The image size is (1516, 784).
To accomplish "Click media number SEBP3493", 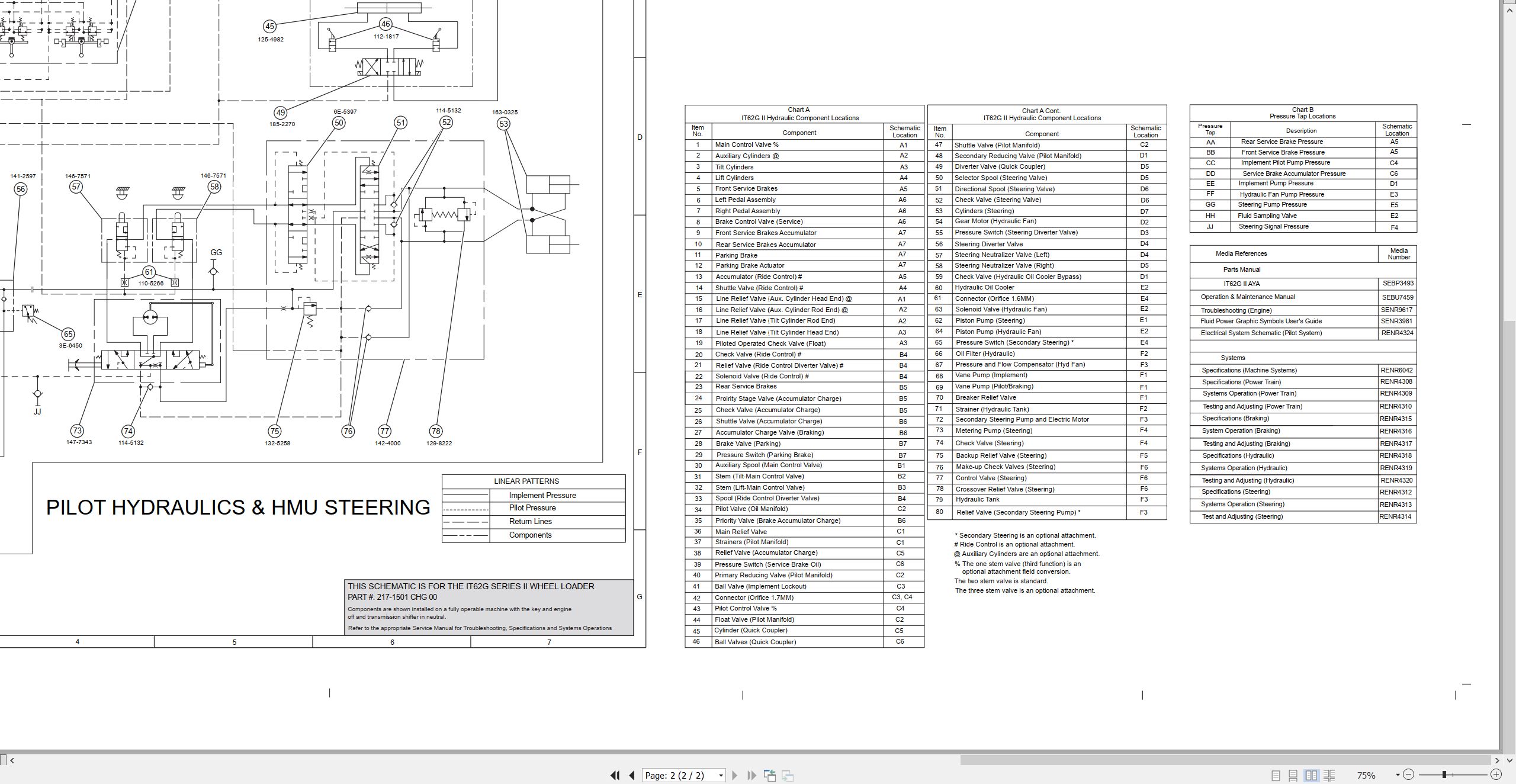I will (1398, 283).
